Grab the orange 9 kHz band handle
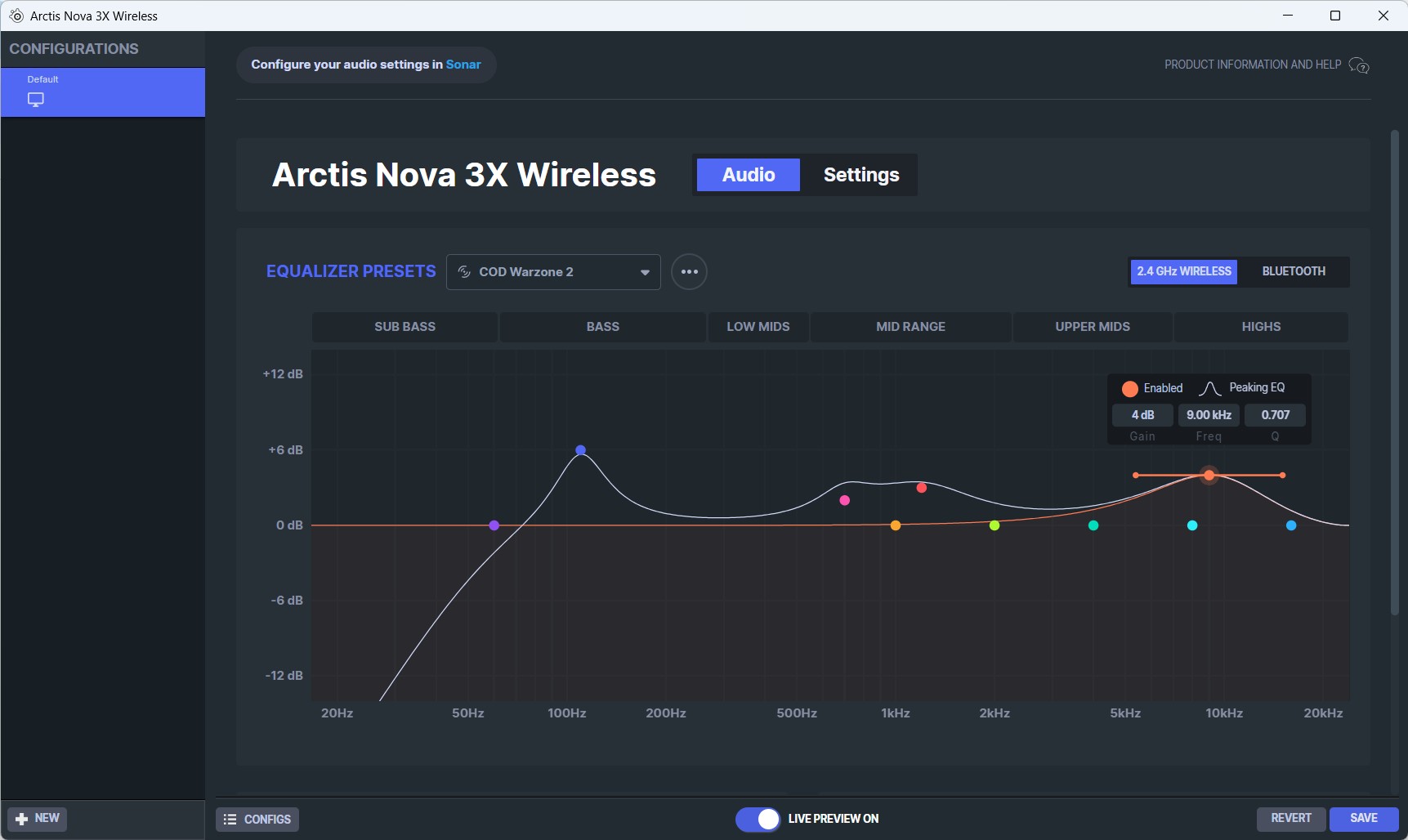The width and height of the screenshot is (1408, 840). (1209, 475)
